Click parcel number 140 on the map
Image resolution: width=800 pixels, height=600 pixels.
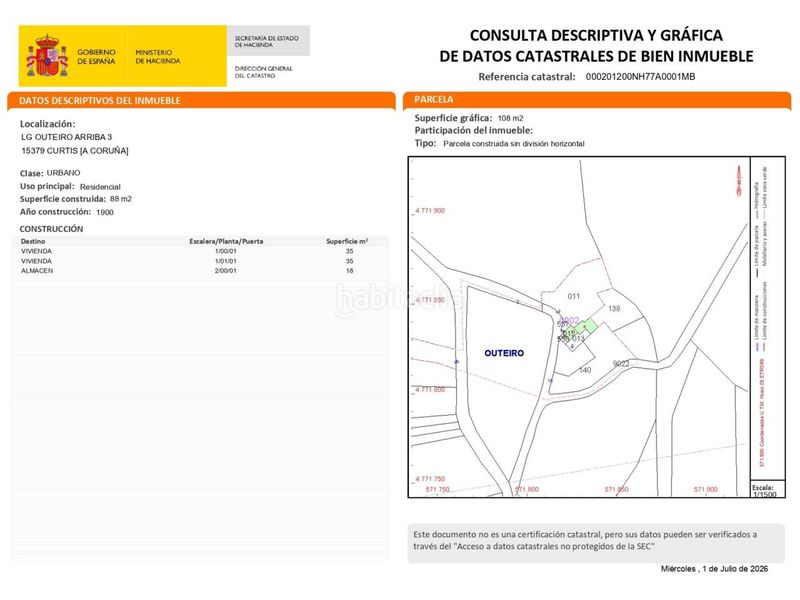[585, 370]
